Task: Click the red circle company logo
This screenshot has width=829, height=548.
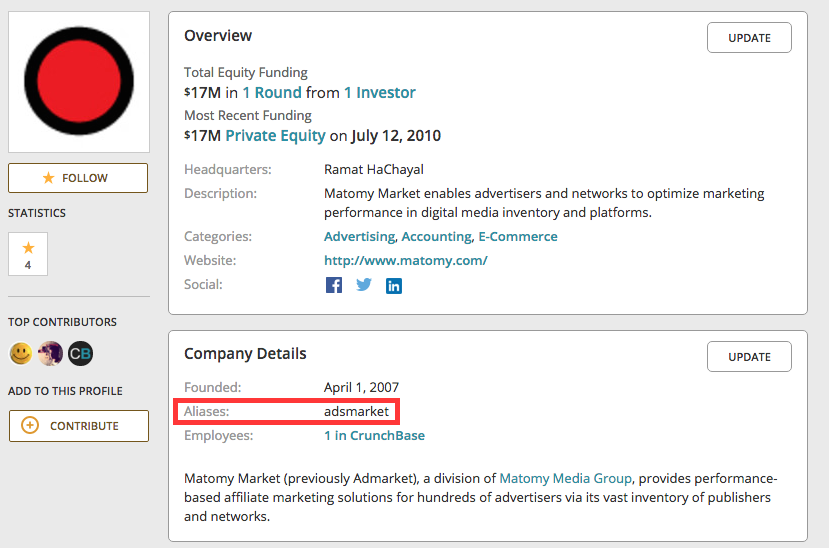Action: tap(79, 81)
